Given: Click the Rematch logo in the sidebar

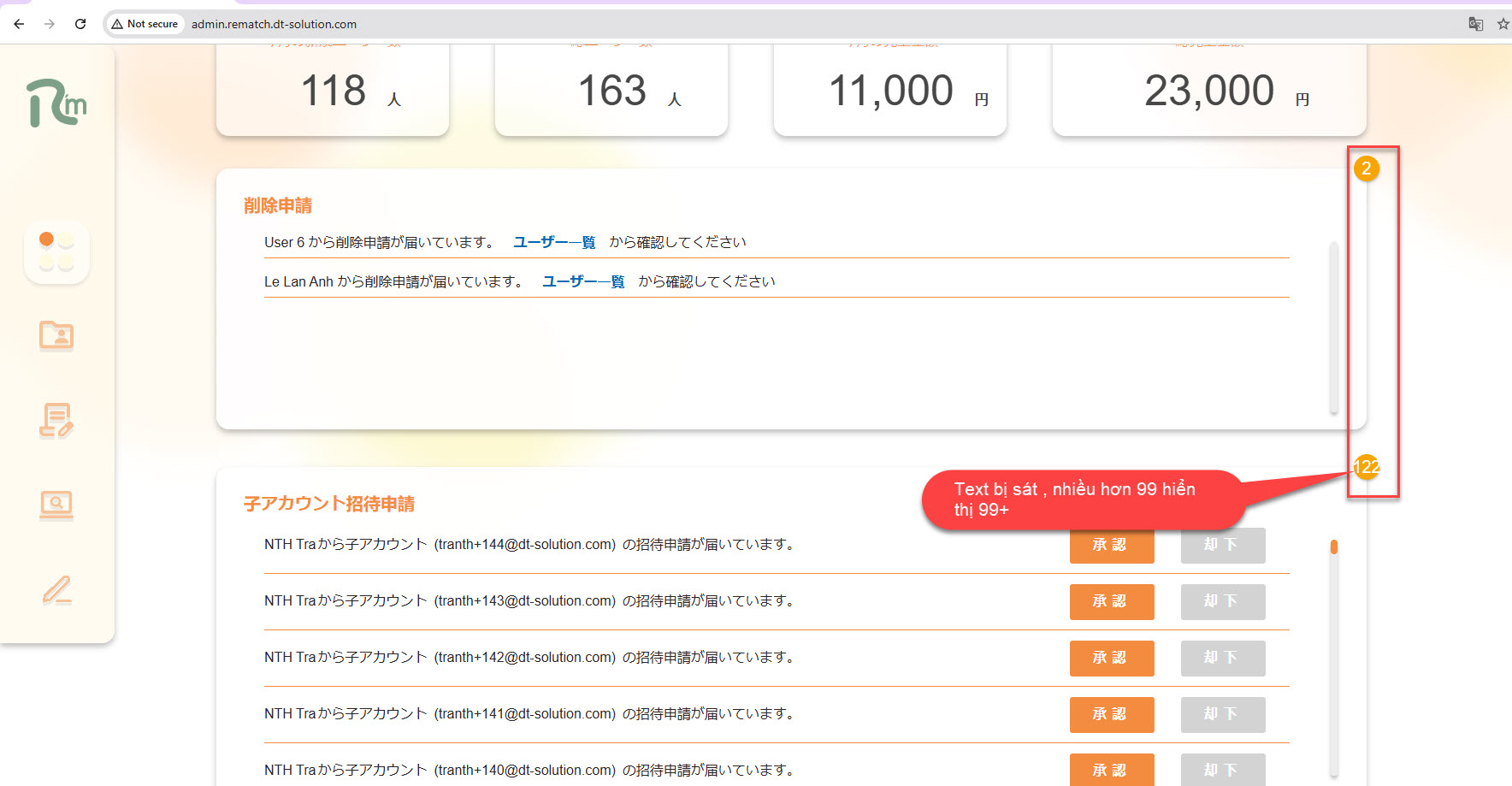Looking at the screenshot, I should 56,103.
